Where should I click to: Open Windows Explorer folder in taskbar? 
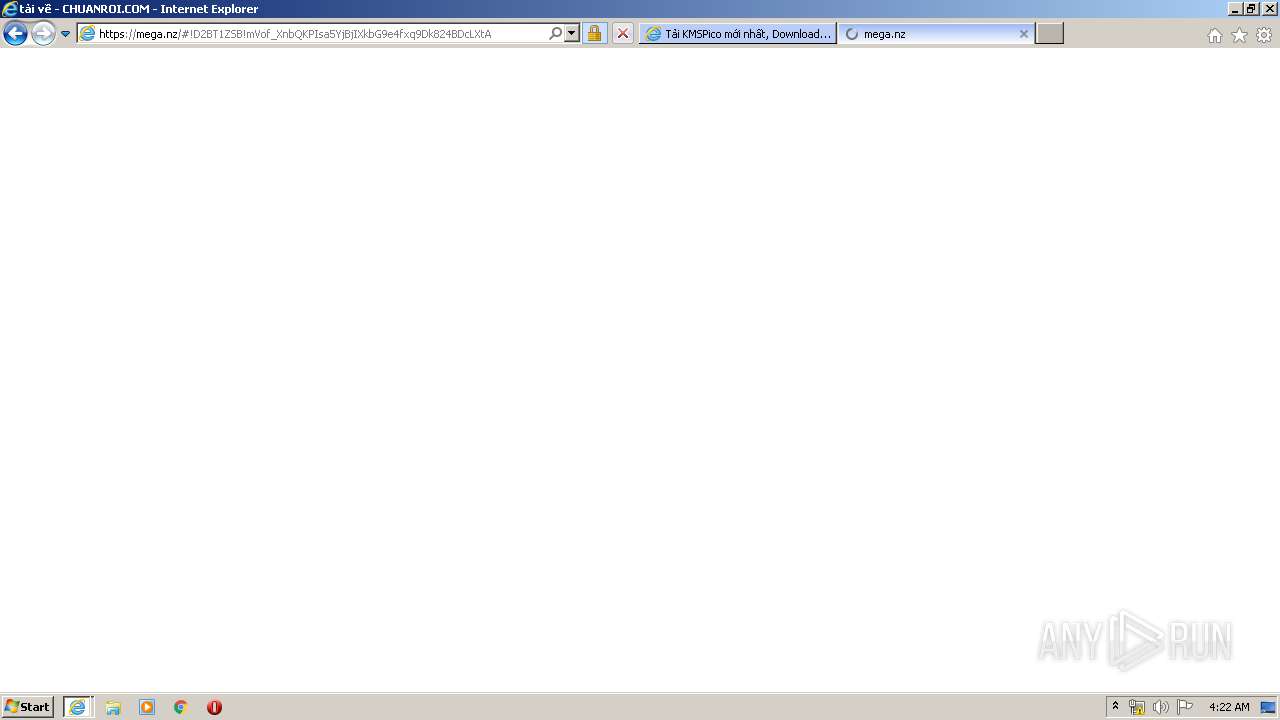(113, 707)
